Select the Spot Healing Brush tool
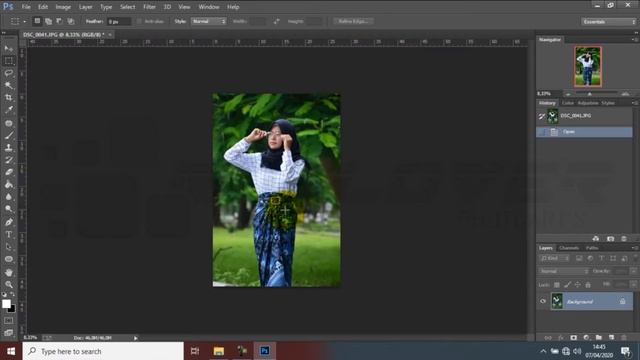 (9, 123)
